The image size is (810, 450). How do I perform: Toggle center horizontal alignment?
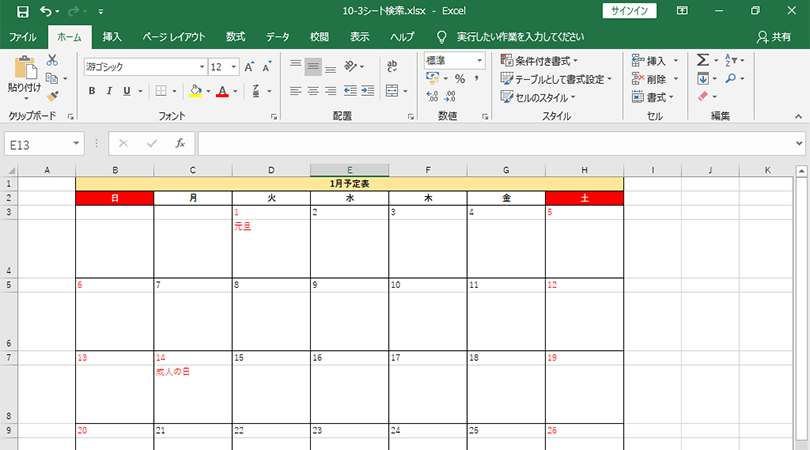[313, 91]
